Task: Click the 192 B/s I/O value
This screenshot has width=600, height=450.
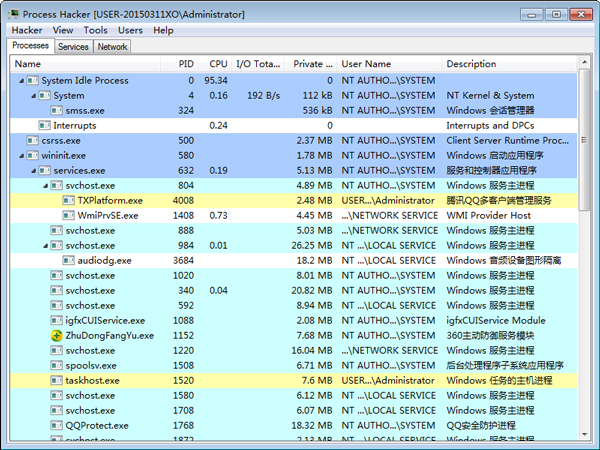Action: pyautogui.click(x=263, y=95)
